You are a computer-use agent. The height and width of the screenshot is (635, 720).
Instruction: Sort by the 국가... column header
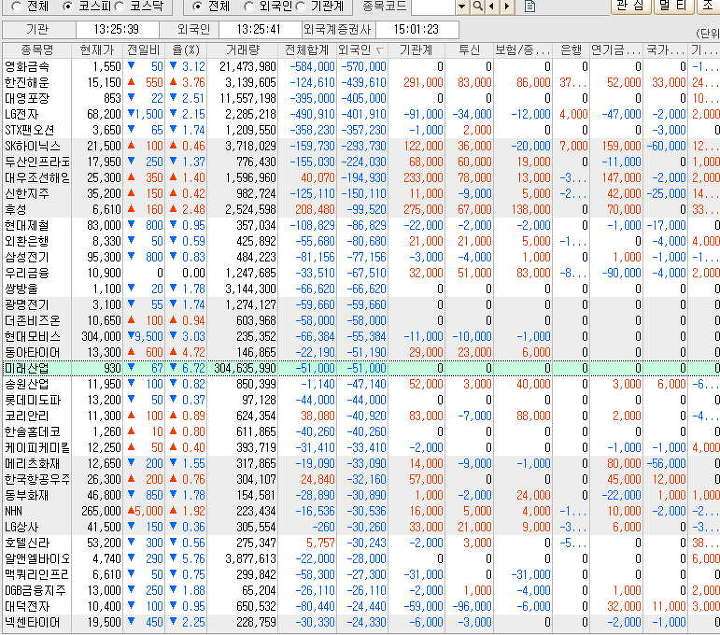pos(664,50)
